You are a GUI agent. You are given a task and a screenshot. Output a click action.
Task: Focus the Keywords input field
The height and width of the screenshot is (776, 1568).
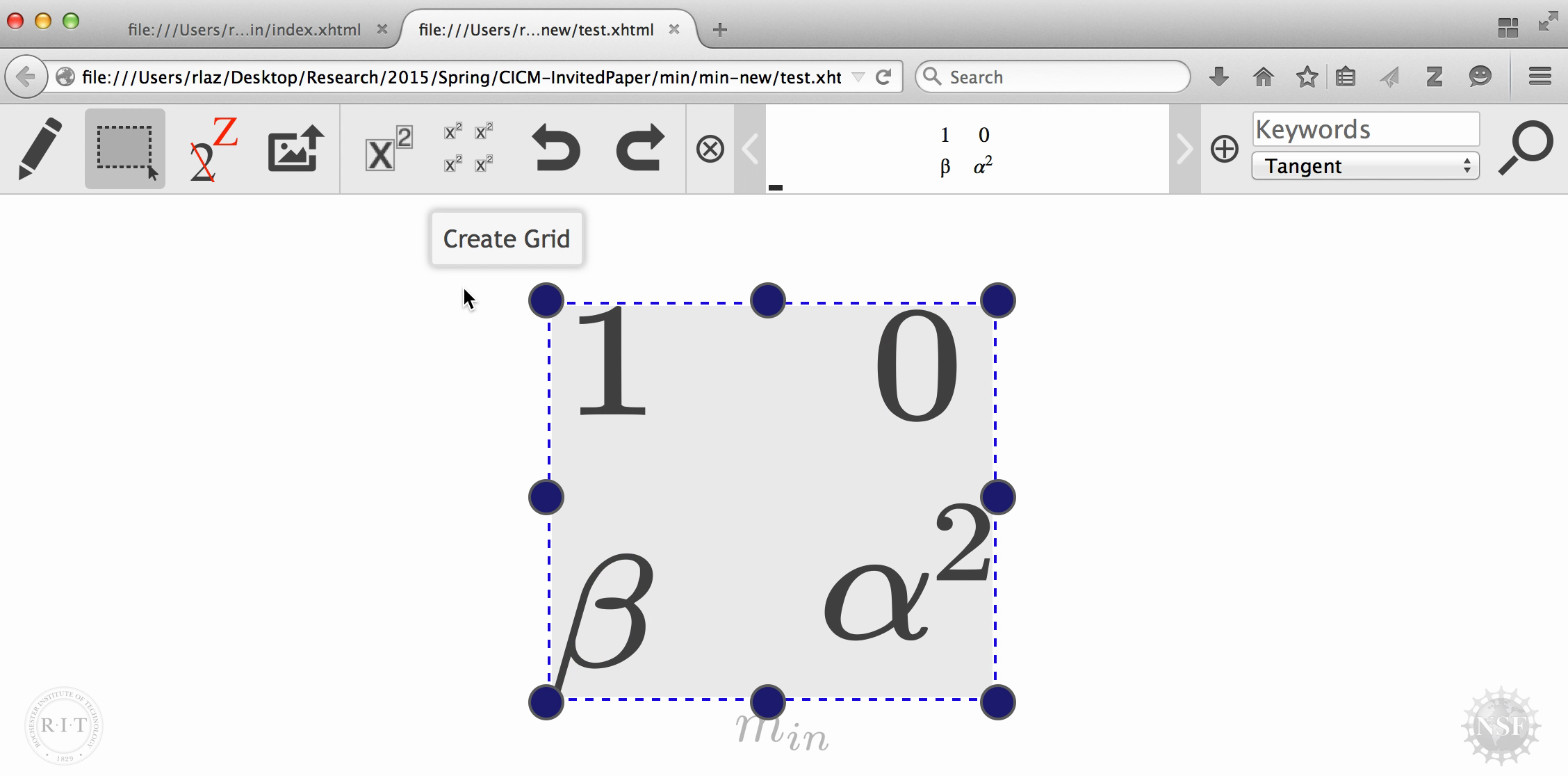click(x=1365, y=130)
